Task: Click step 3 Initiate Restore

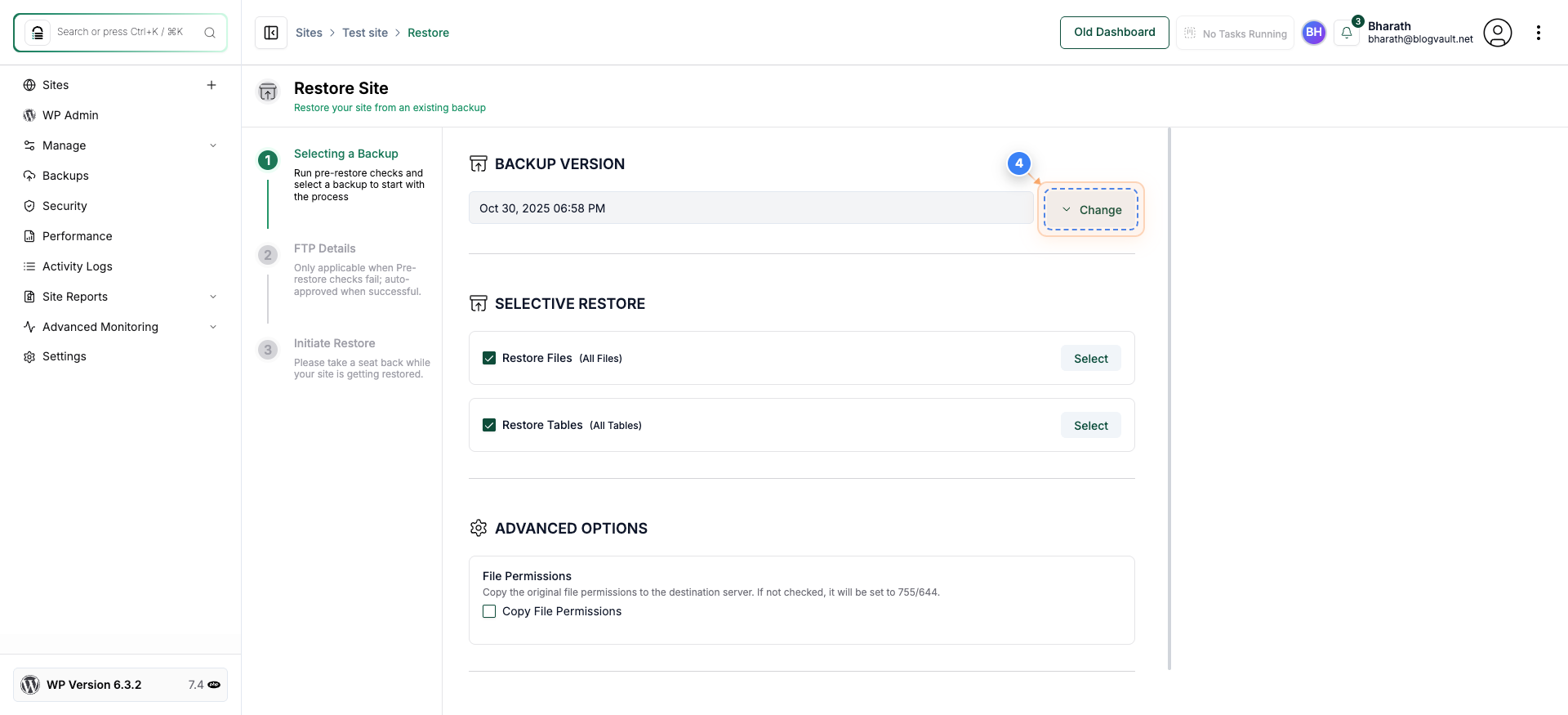Action: 335,343
